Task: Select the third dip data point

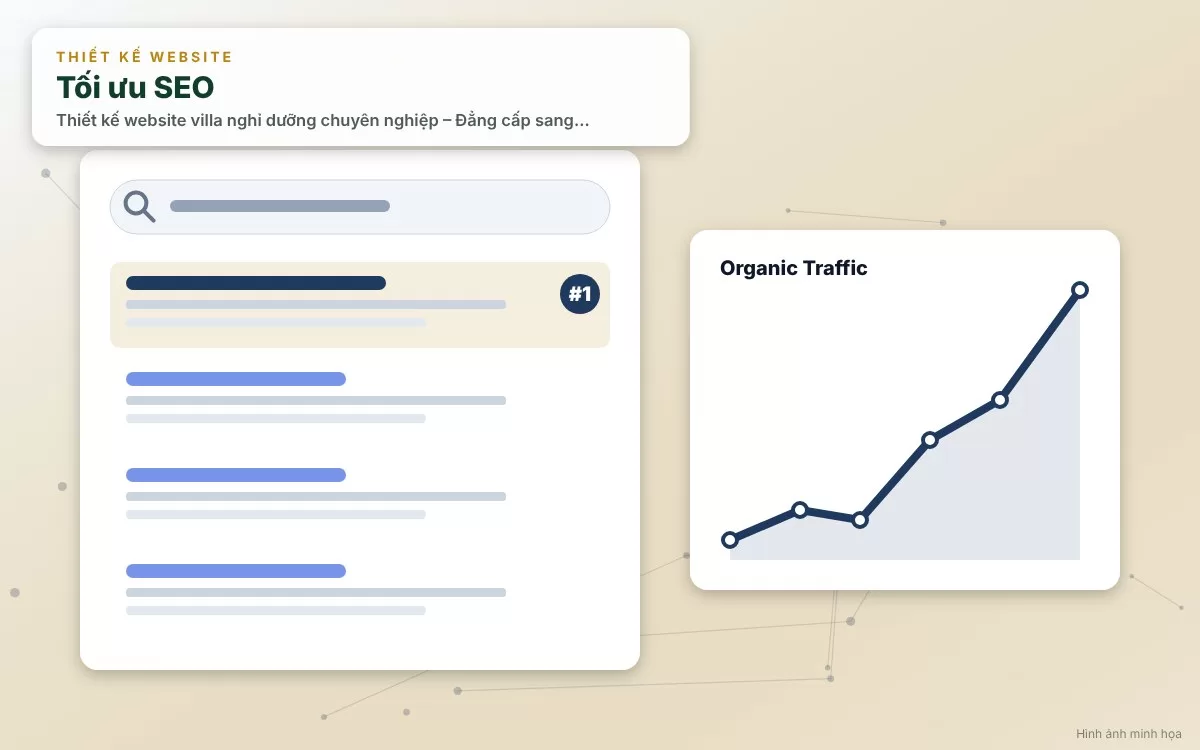Action: tap(860, 520)
